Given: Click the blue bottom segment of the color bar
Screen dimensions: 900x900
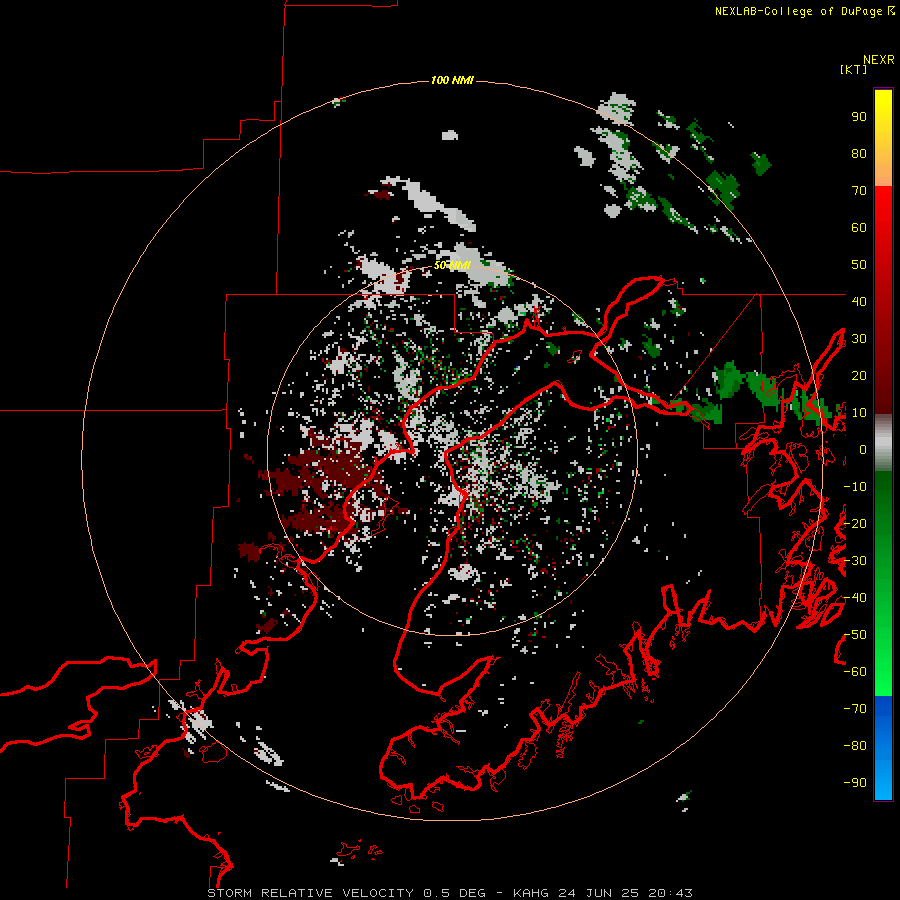Looking at the screenshot, I should tap(883, 748).
